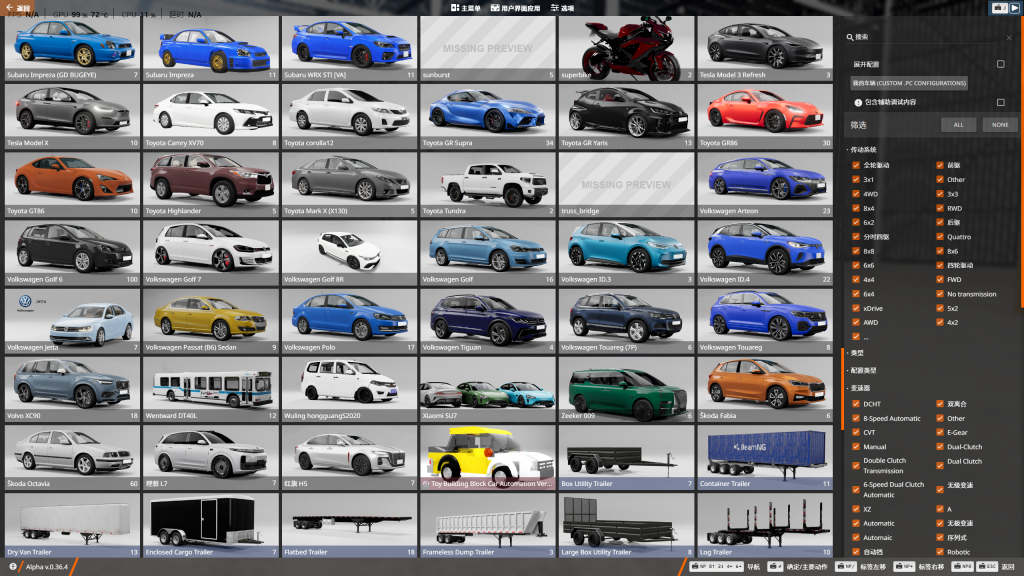Select the Toyota GR86 red car
The width and height of the screenshot is (1024, 576).
click(x=765, y=116)
